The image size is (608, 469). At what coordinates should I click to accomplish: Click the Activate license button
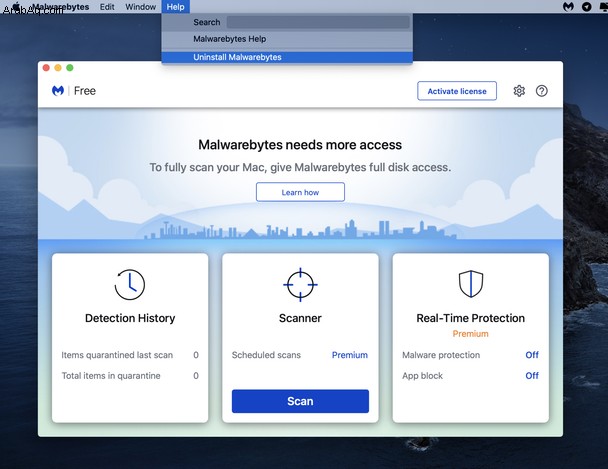pos(457,91)
